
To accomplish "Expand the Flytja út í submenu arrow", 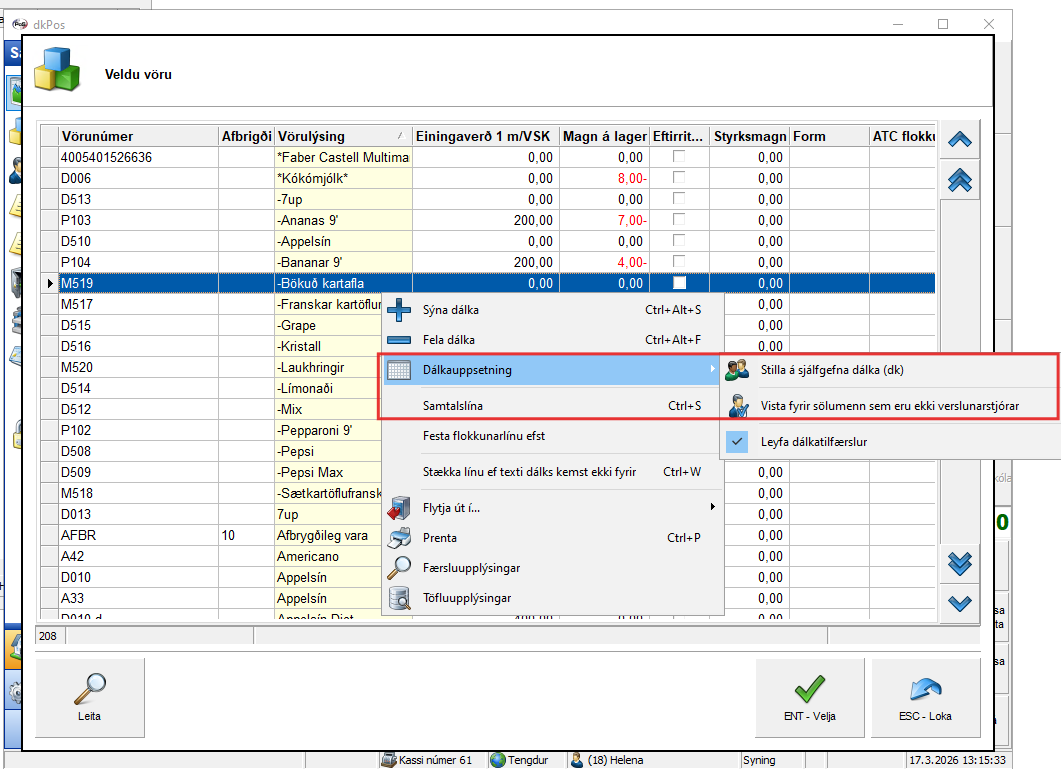I will coord(712,508).
